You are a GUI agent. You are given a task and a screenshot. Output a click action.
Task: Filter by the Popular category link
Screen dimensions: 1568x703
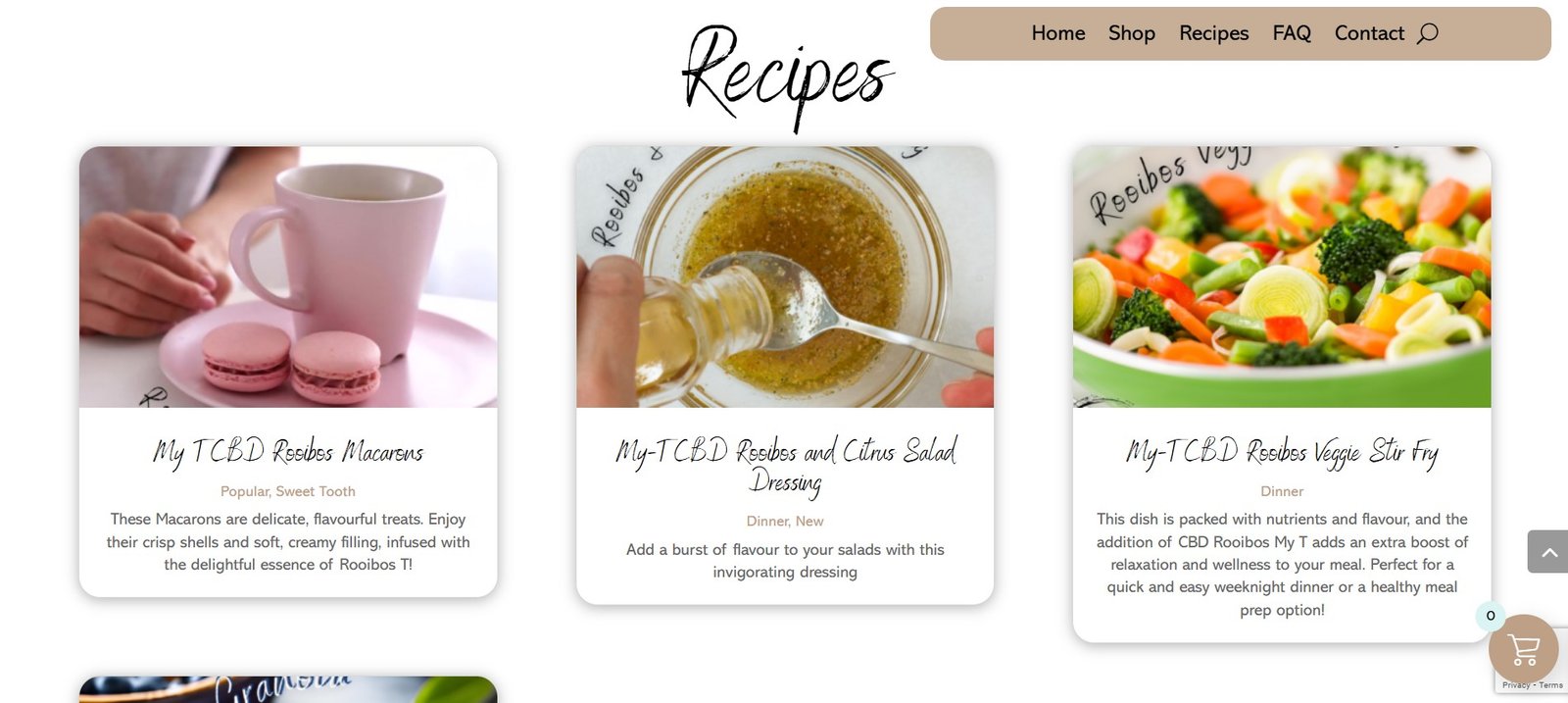coord(244,491)
